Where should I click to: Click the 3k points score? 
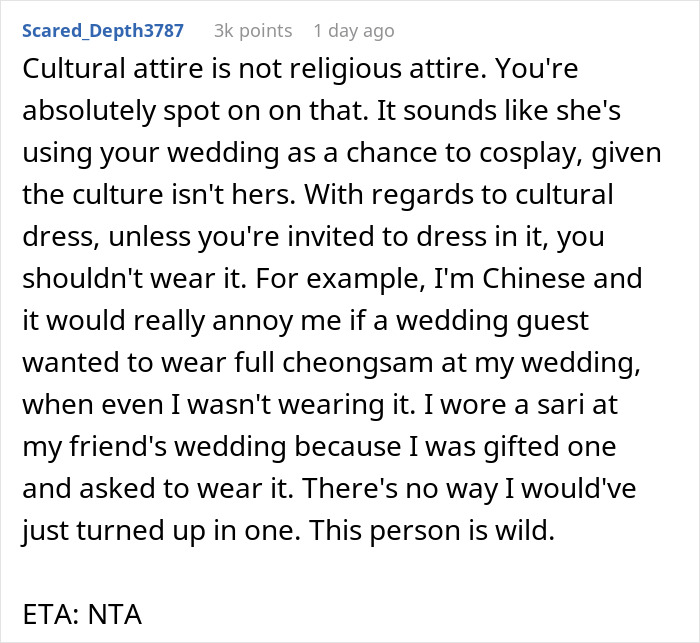[x=253, y=31]
